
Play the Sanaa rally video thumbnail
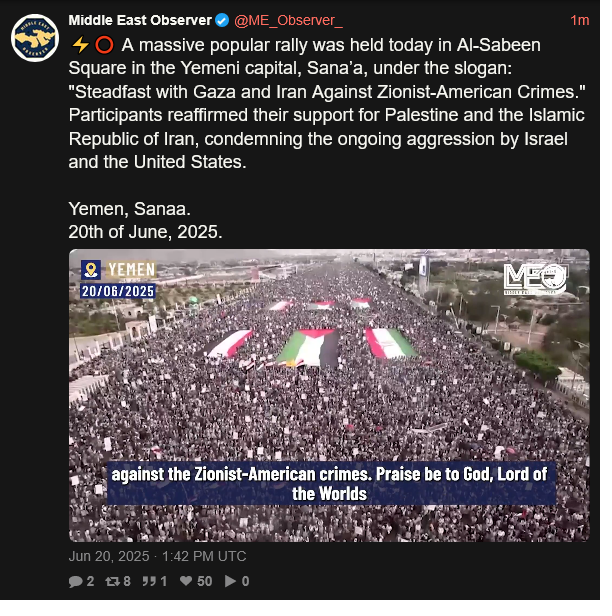tap(329, 396)
